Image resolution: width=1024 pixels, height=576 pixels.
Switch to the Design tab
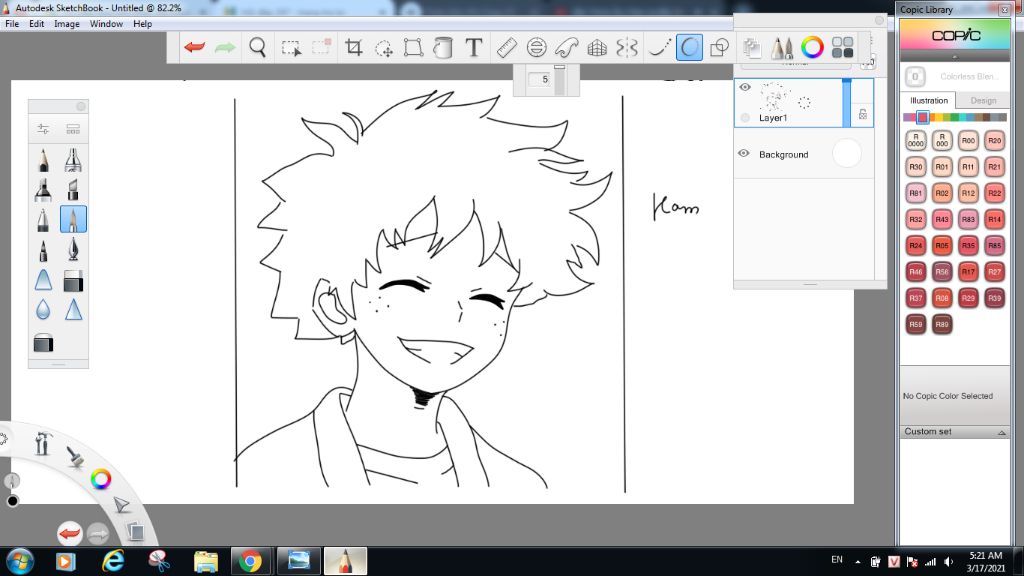tap(983, 101)
